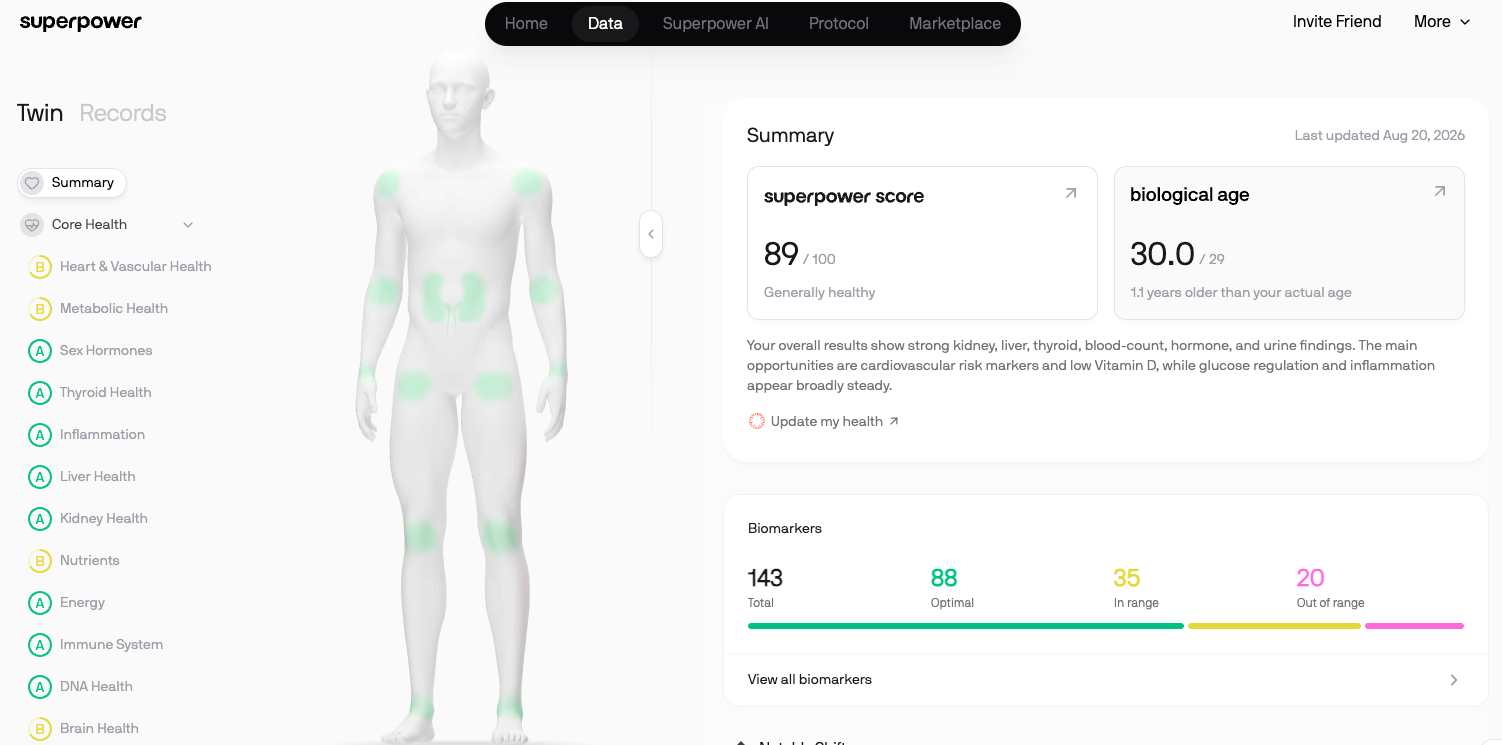Screen dimensions: 1502x745
Task: Open DNA Health category
Action: [96, 687]
